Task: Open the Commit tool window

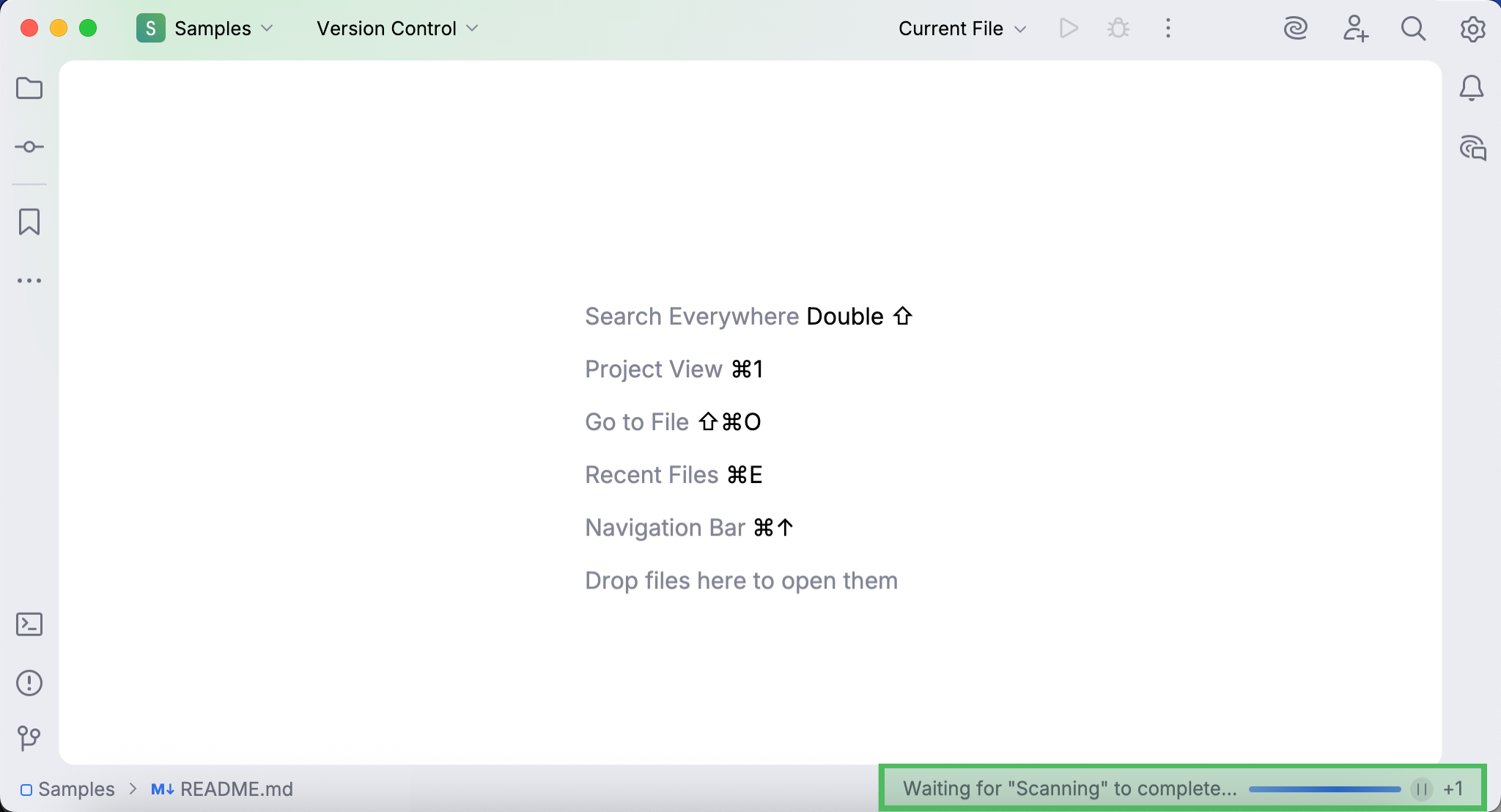Action: tap(29, 147)
